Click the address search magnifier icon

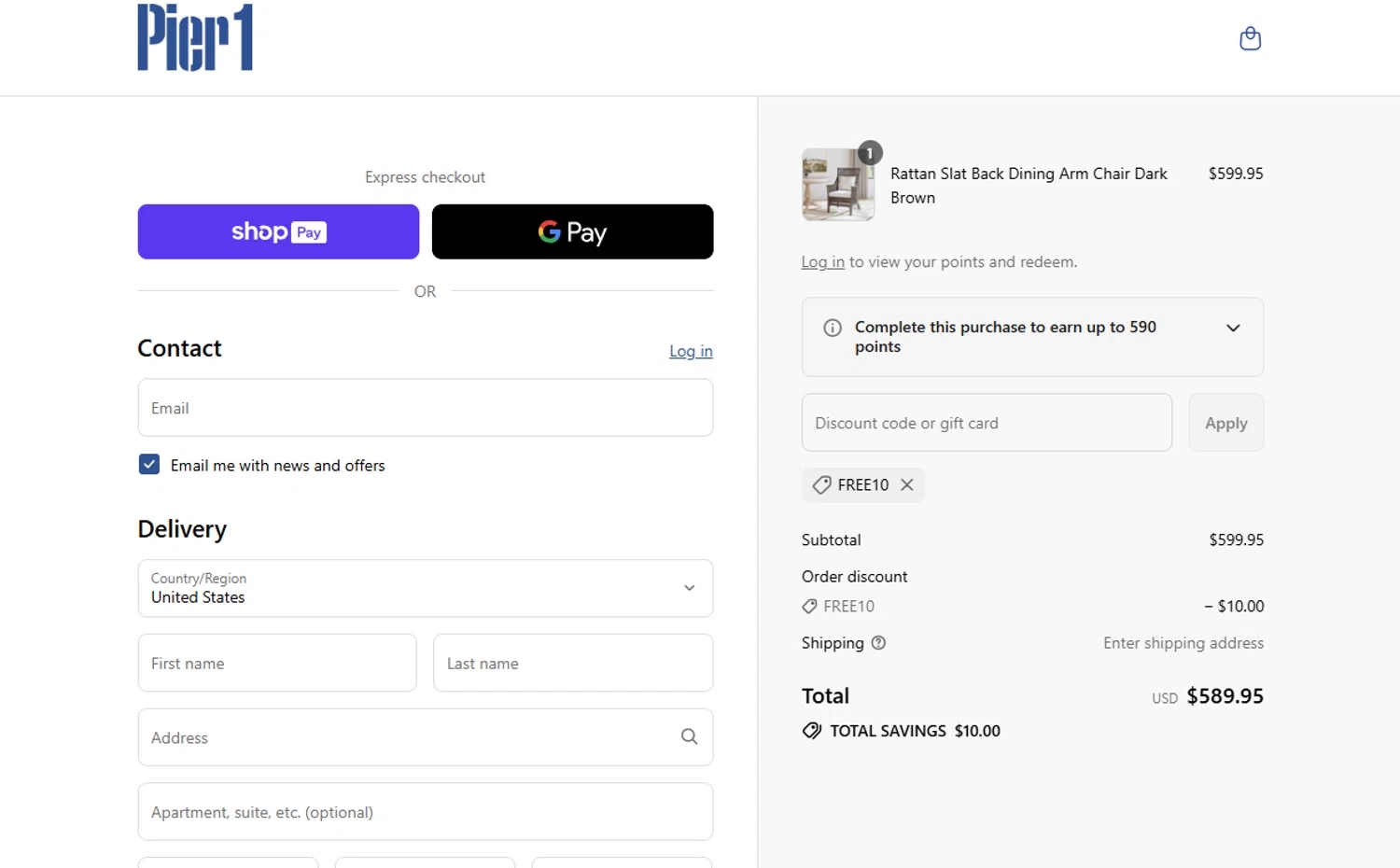689,736
